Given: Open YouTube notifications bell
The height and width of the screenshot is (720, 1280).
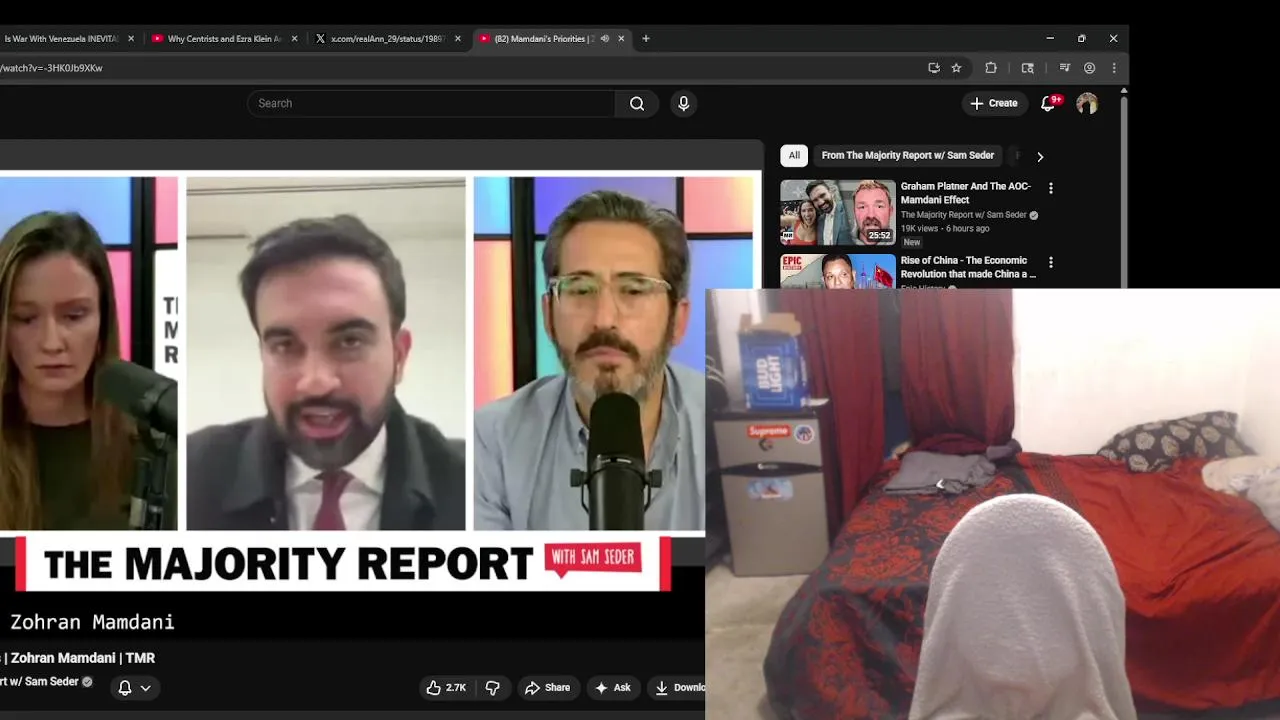Looking at the screenshot, I should coord(1048,103).
